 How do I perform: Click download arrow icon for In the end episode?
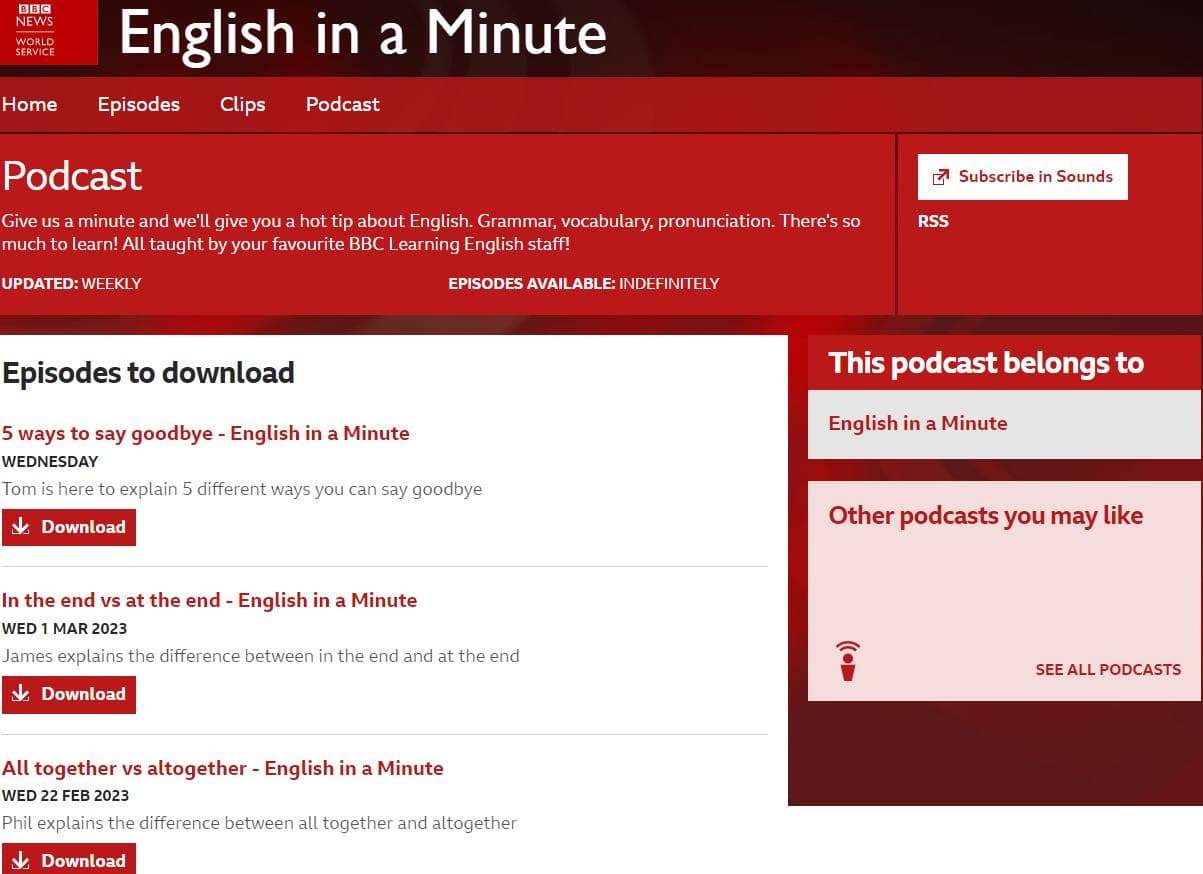[21, 694]
